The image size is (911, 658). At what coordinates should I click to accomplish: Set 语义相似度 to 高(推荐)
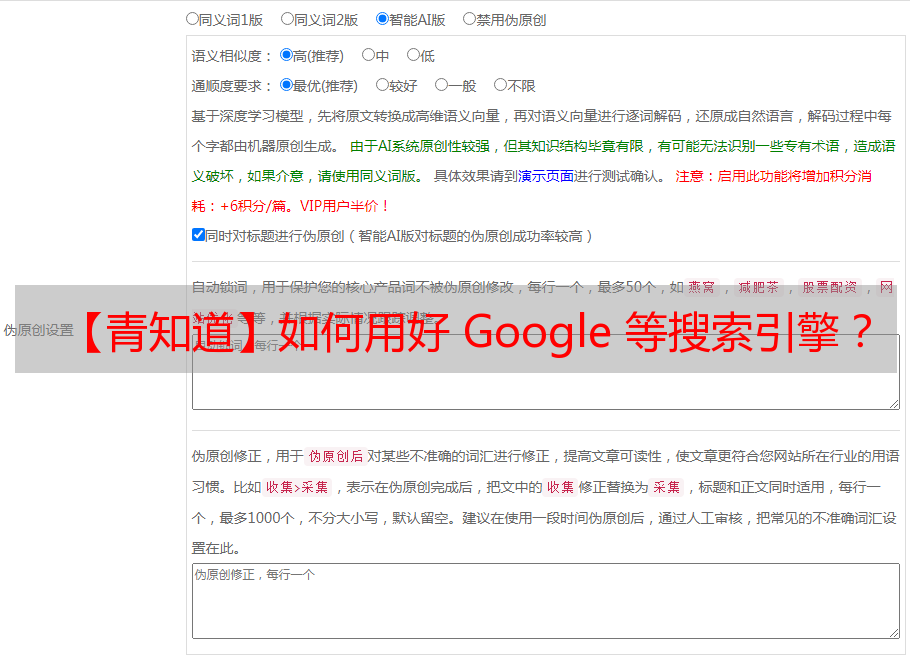[286, 55]
